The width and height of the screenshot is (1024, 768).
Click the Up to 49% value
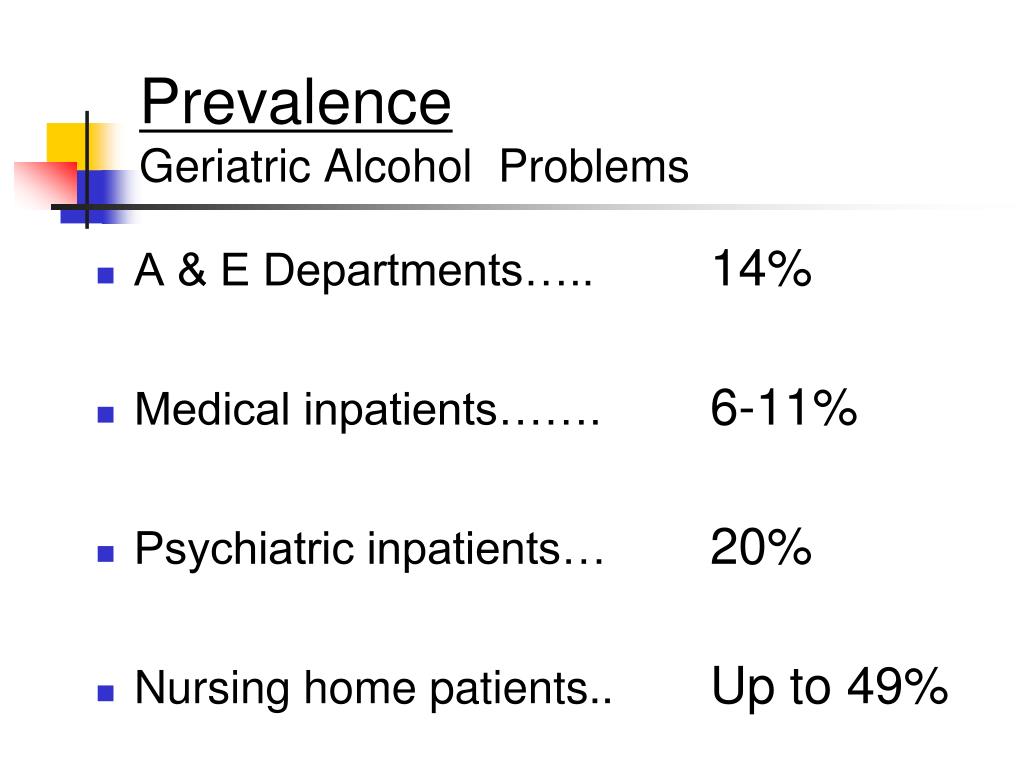829,686
